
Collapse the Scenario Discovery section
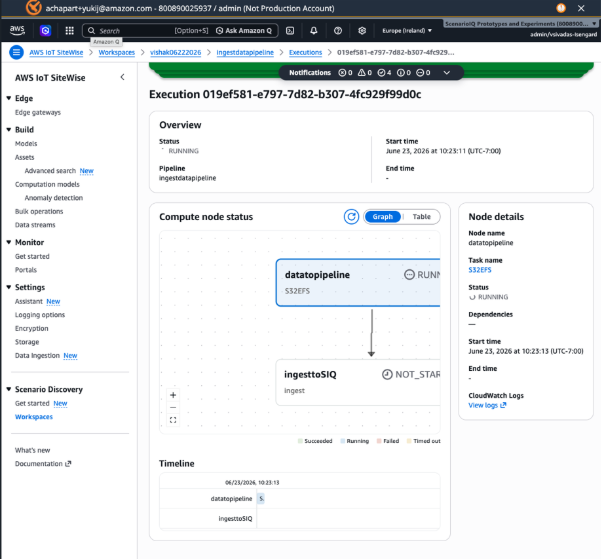(8, 389)
